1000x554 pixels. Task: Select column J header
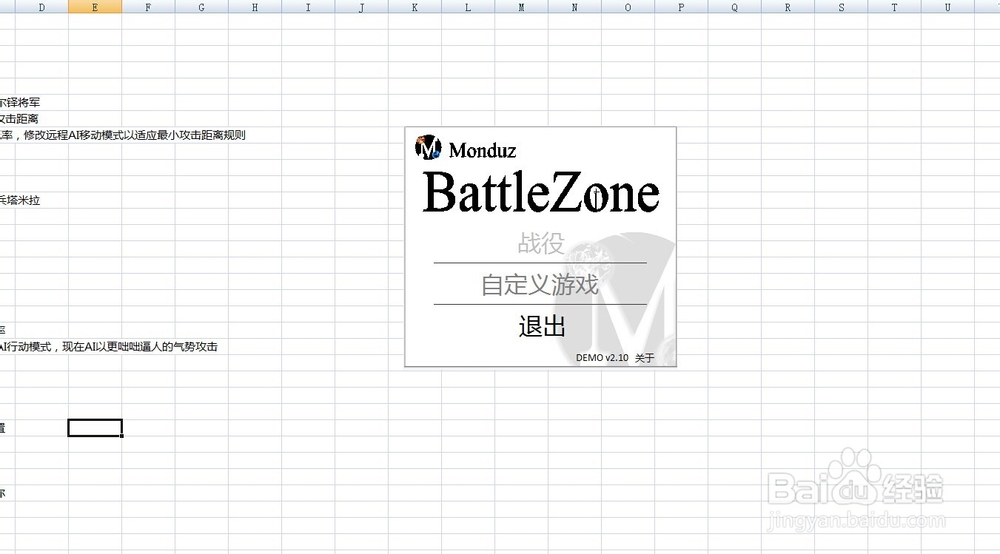click(362, 7)
